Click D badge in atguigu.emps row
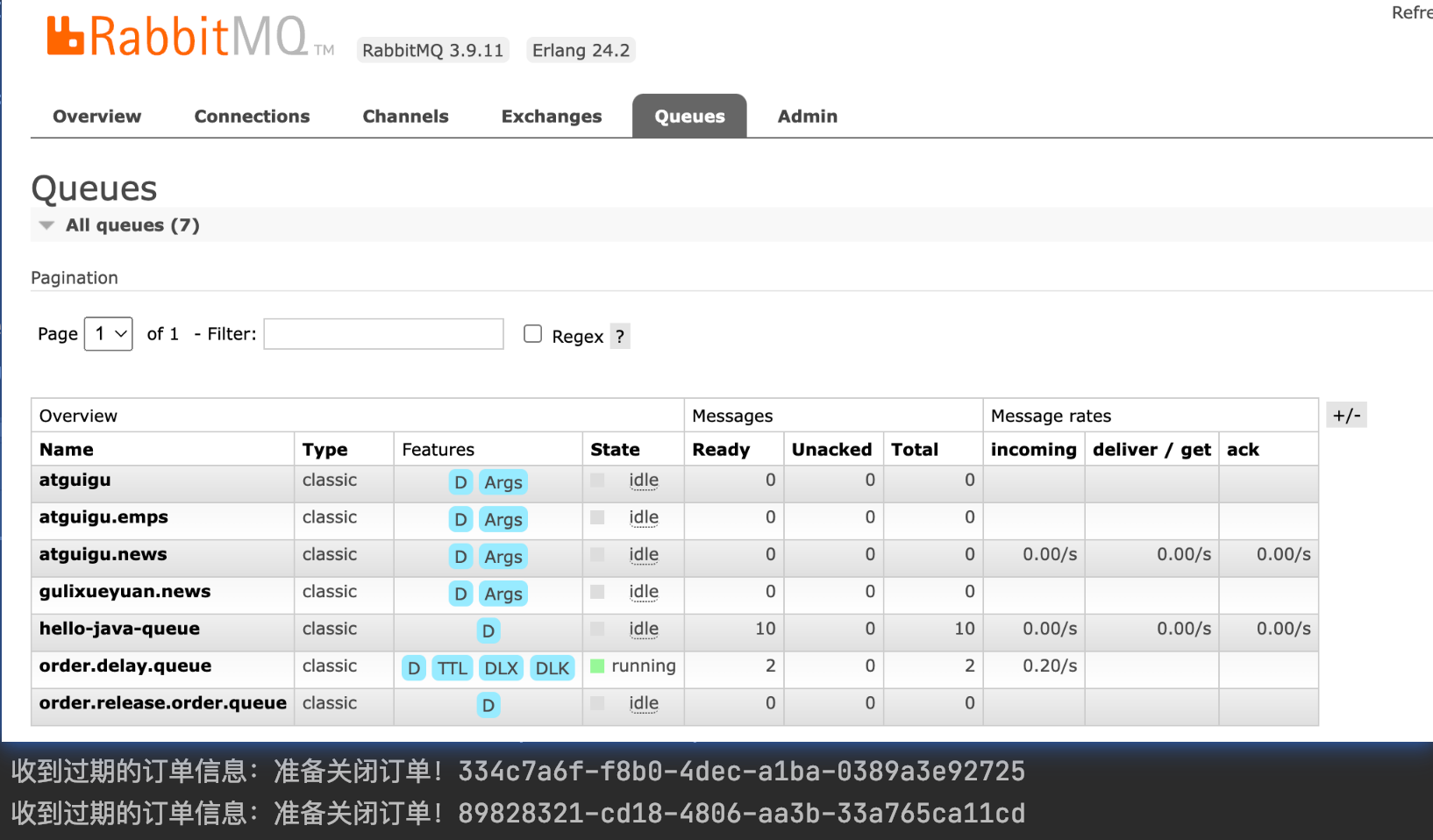 460,519
